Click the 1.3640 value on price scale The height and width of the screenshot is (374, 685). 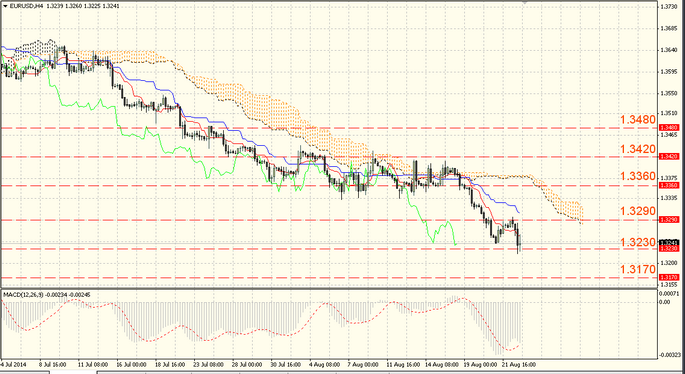coord(668,49)
